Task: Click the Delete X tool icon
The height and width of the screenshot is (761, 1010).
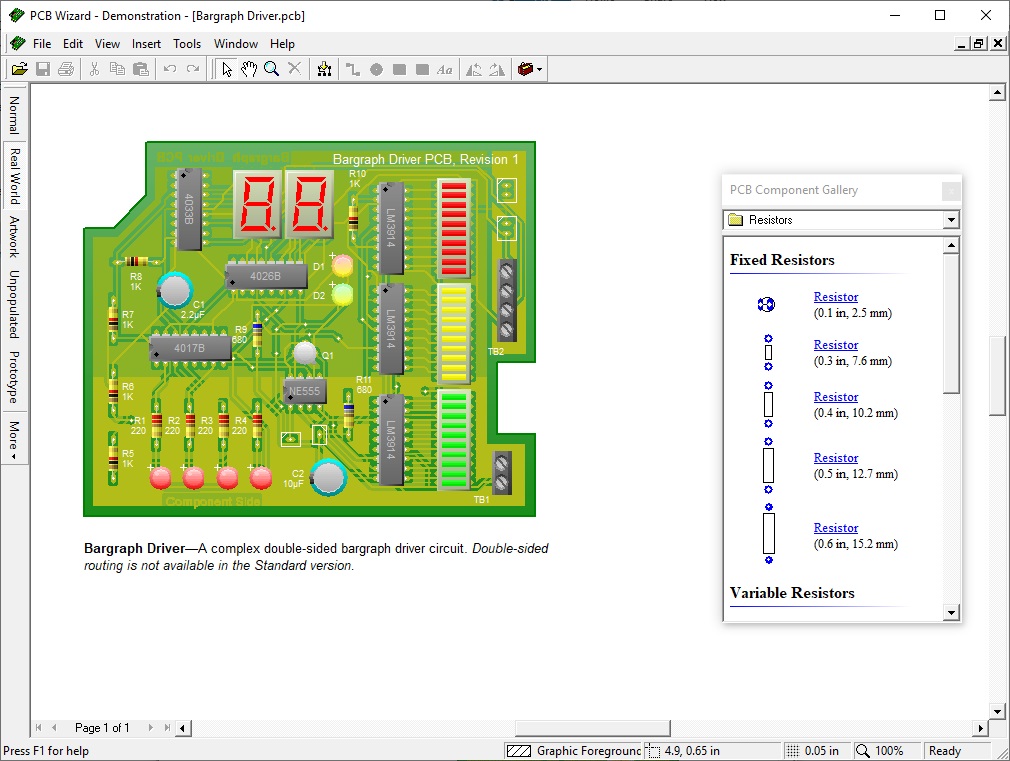Action: (294, 69)
